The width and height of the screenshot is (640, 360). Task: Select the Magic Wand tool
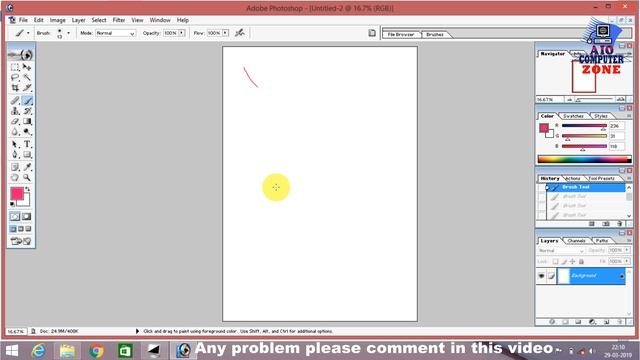click(x=27, y=78)
